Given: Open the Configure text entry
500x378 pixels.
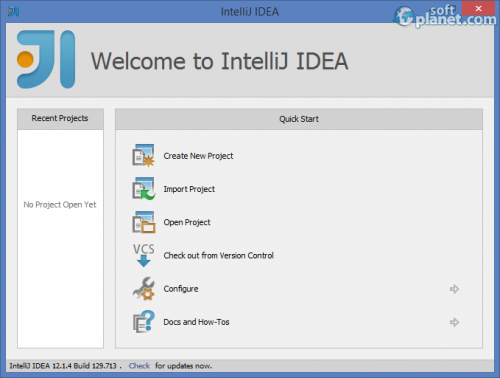Looking at the screenshot, I should [x=181, y=289].
